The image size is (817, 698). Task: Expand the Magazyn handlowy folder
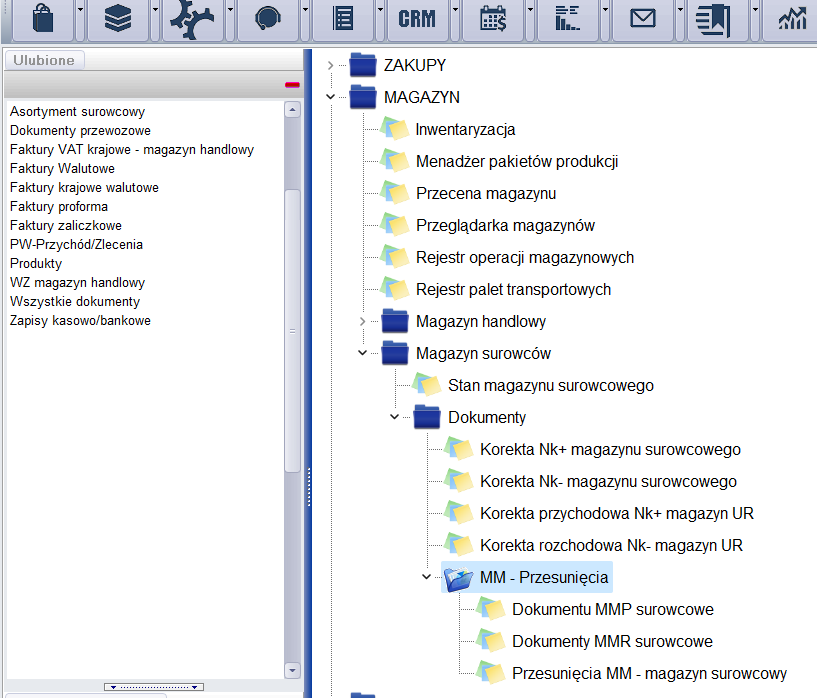coord(363,322)
